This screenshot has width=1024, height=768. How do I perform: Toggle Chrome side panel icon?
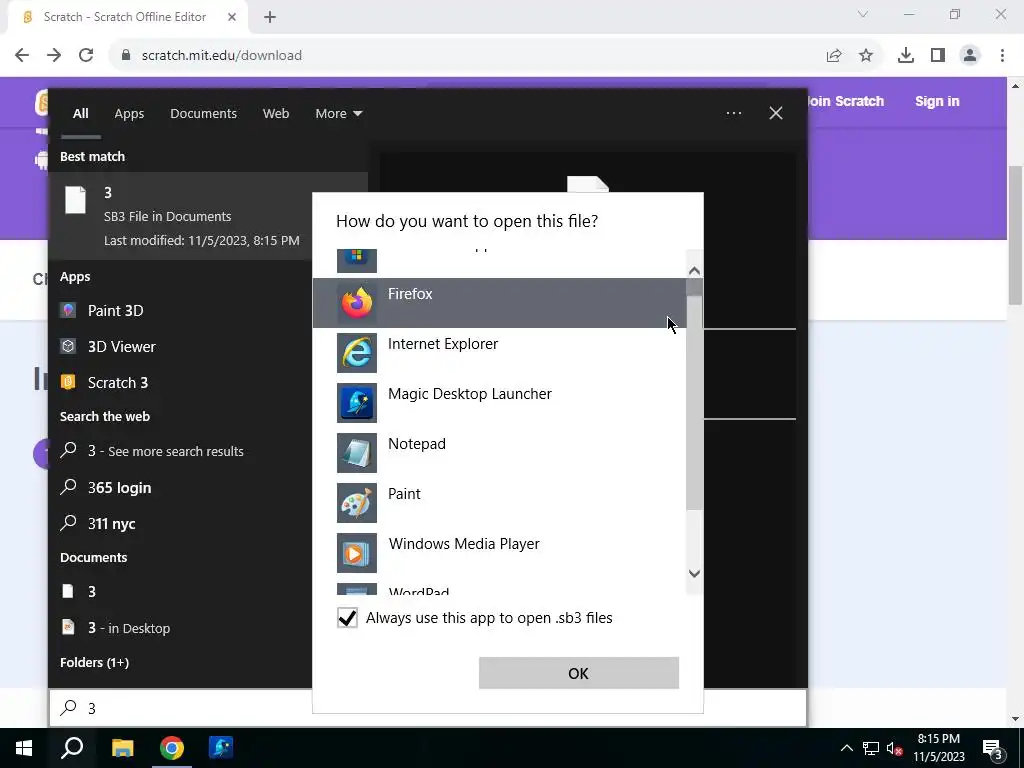coord(938,56)
